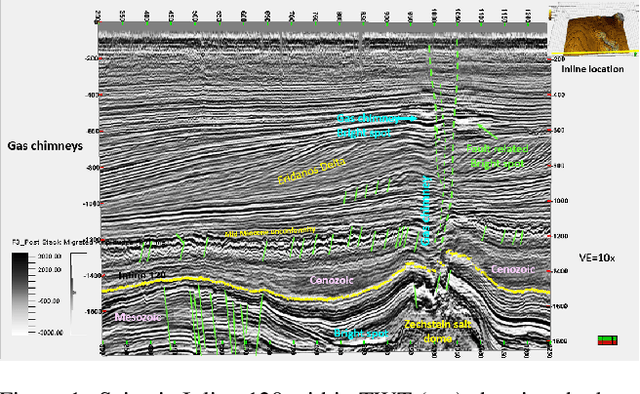Select the "Inline 120" label

tap(142, 275)
